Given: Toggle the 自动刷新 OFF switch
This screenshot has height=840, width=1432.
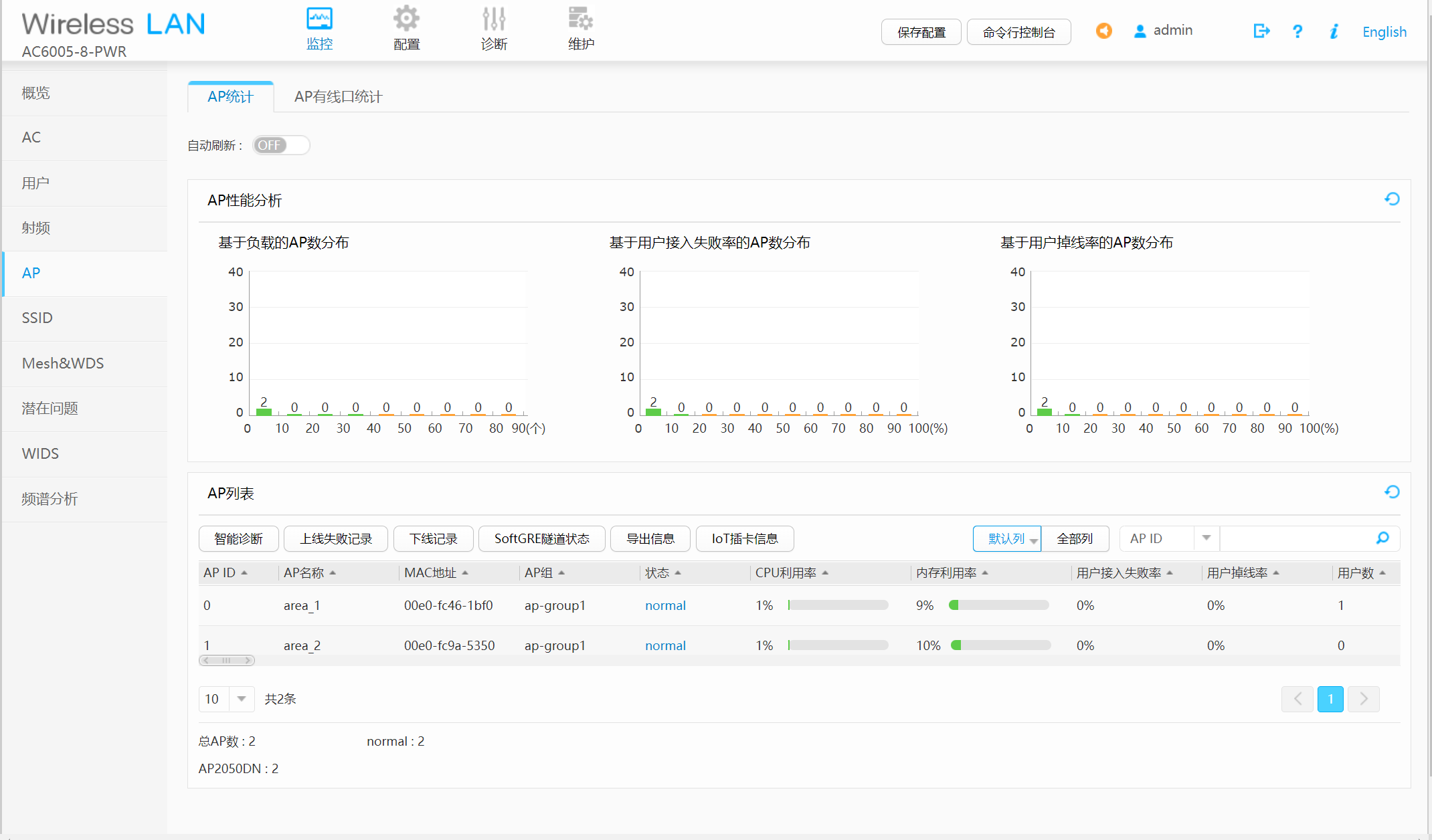Looking at the screenshot, I should tap(281, 145).
